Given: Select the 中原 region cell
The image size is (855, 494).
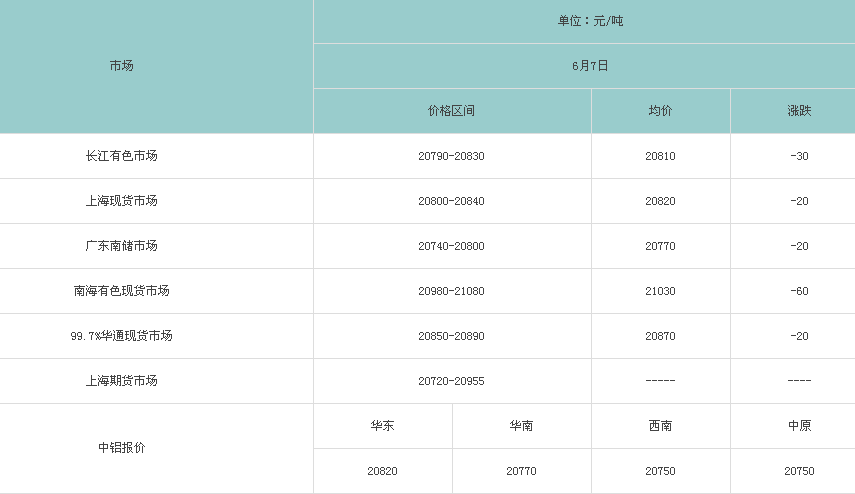Looking at the screenshot, I should pos(799,426).
